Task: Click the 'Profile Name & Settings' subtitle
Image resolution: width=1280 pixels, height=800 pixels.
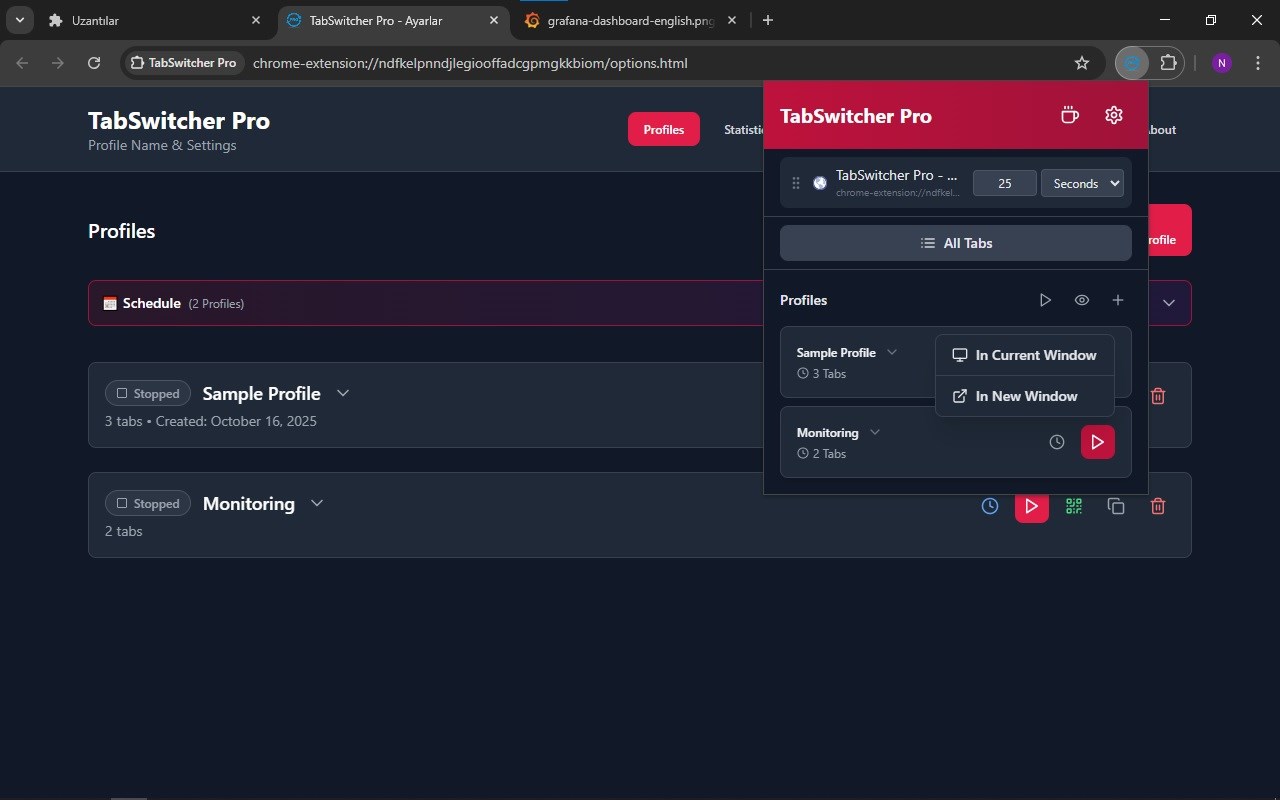Action: point(162,145)
